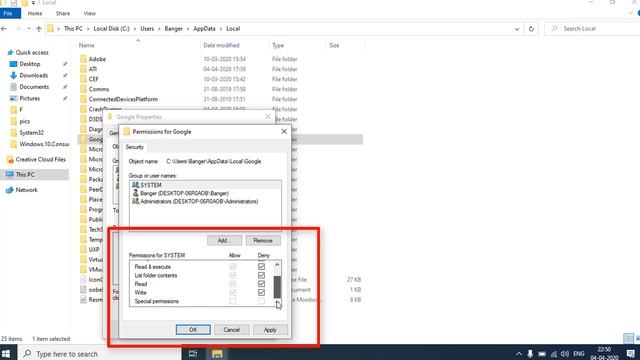This screenshot has width=640, height=360.
Task: Click the Remove button
Action: tap(263, 240)
